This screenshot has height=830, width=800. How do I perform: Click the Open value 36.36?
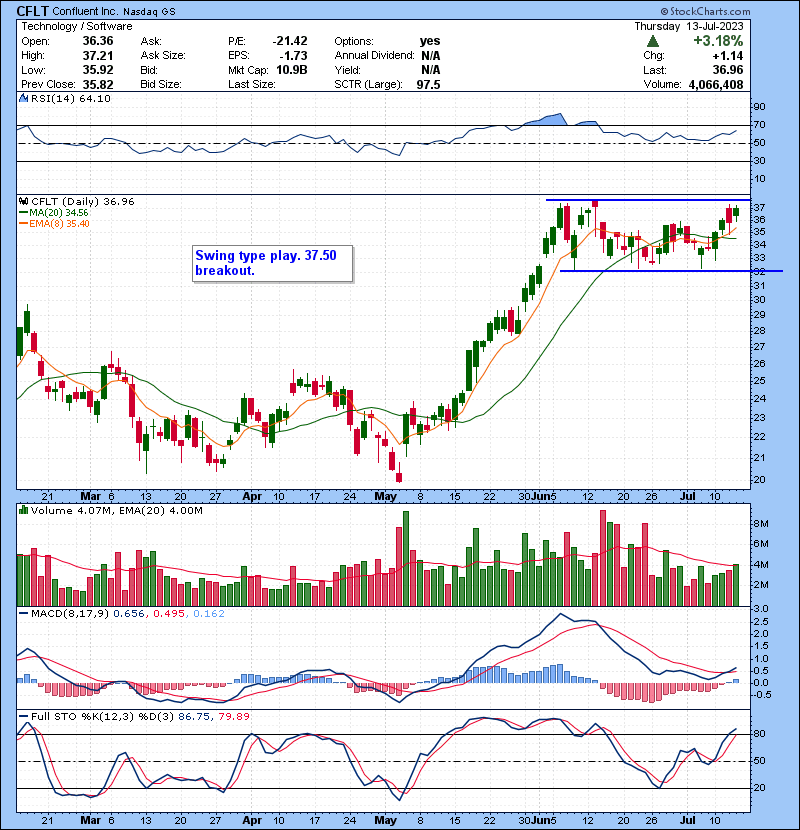98,41
